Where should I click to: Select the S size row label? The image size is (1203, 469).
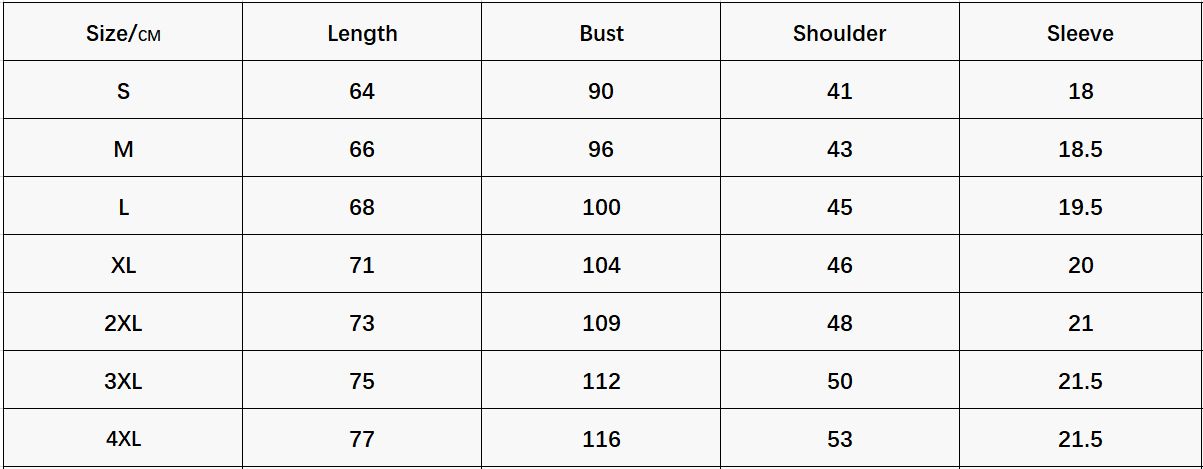123,91
